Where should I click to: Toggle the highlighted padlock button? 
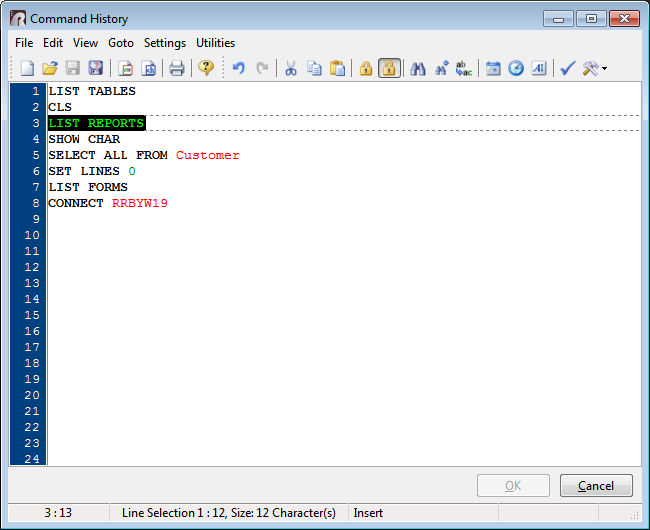point(389,68)
